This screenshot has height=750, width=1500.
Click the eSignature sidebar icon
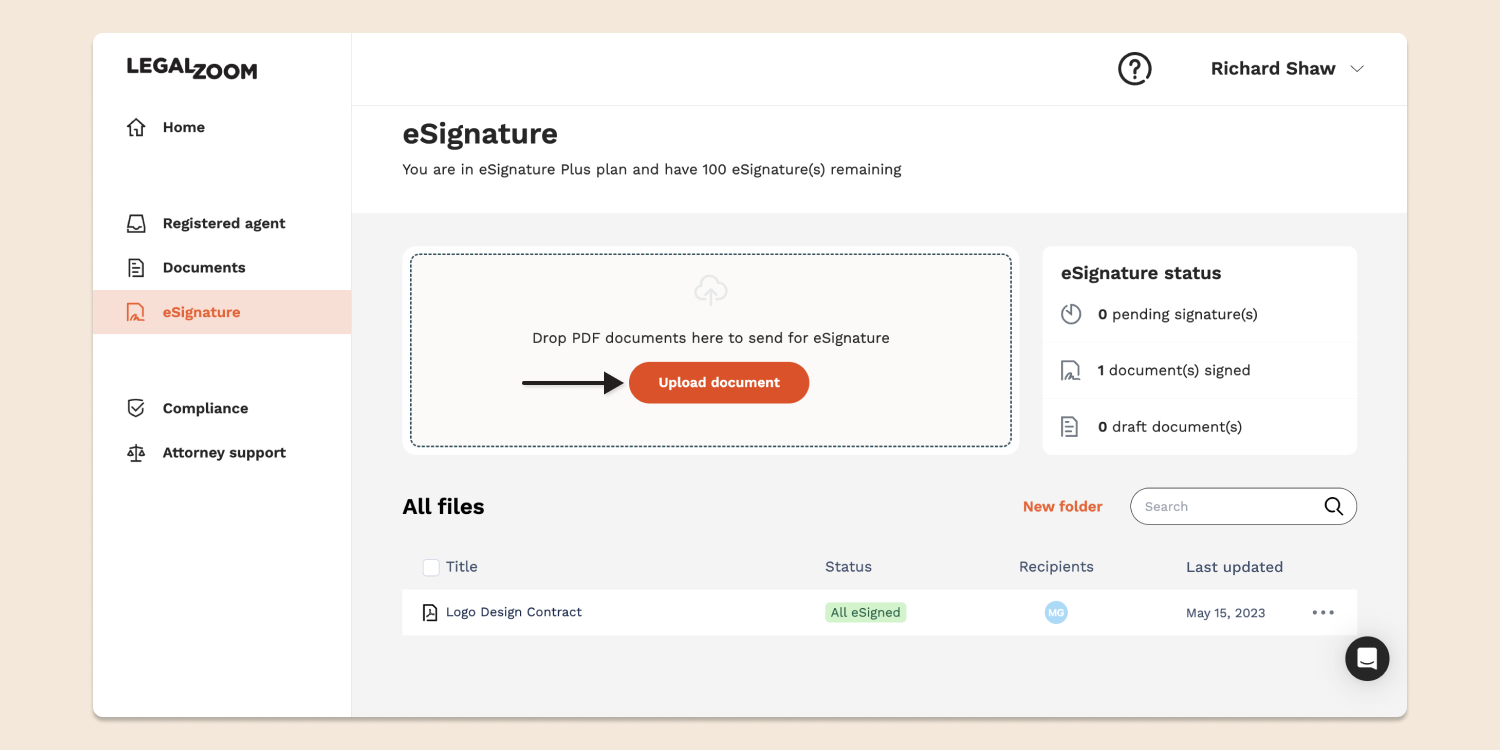click(x=136, y=312)
